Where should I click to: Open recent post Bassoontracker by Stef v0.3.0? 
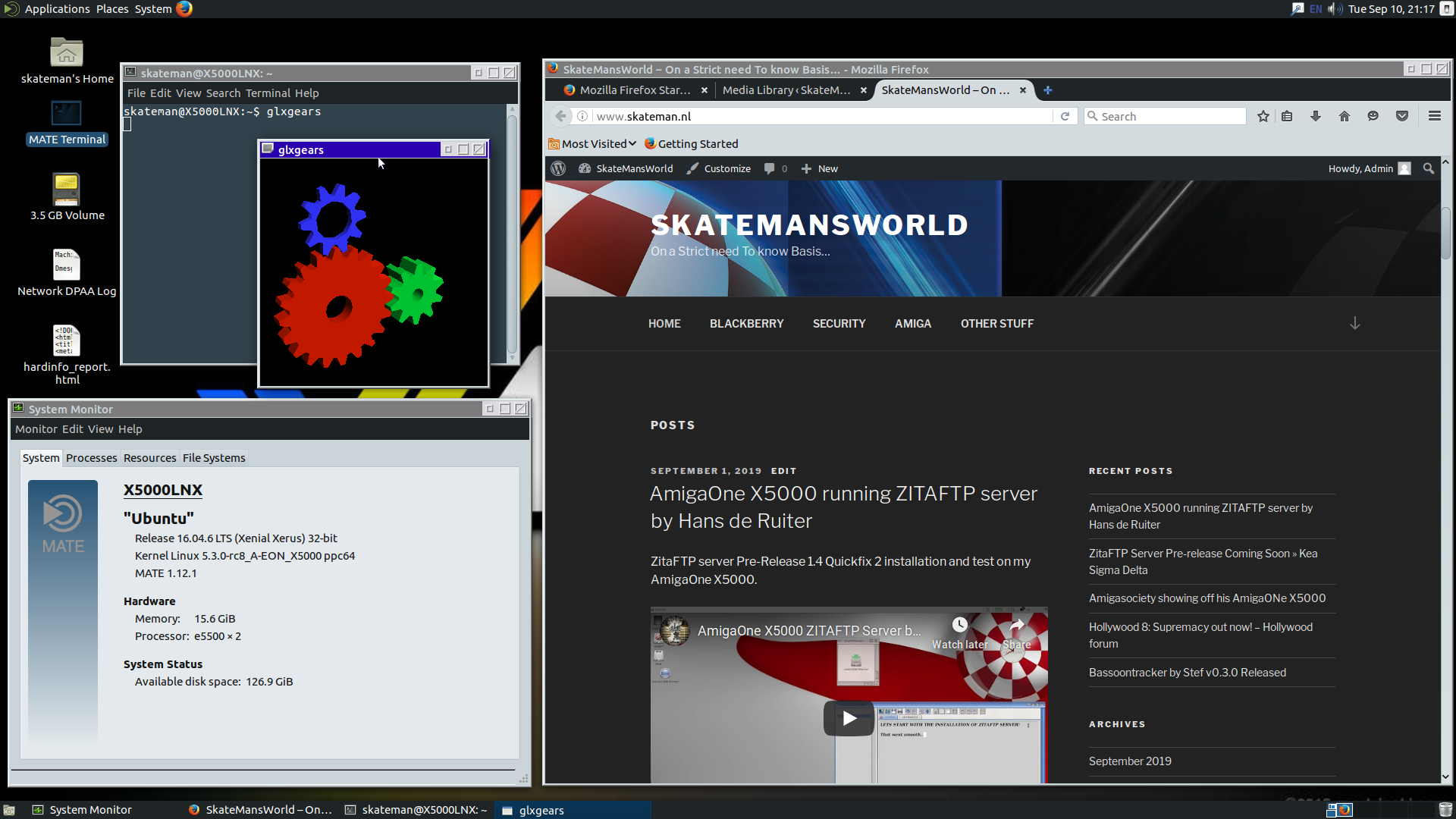(x=1187, y=673)
